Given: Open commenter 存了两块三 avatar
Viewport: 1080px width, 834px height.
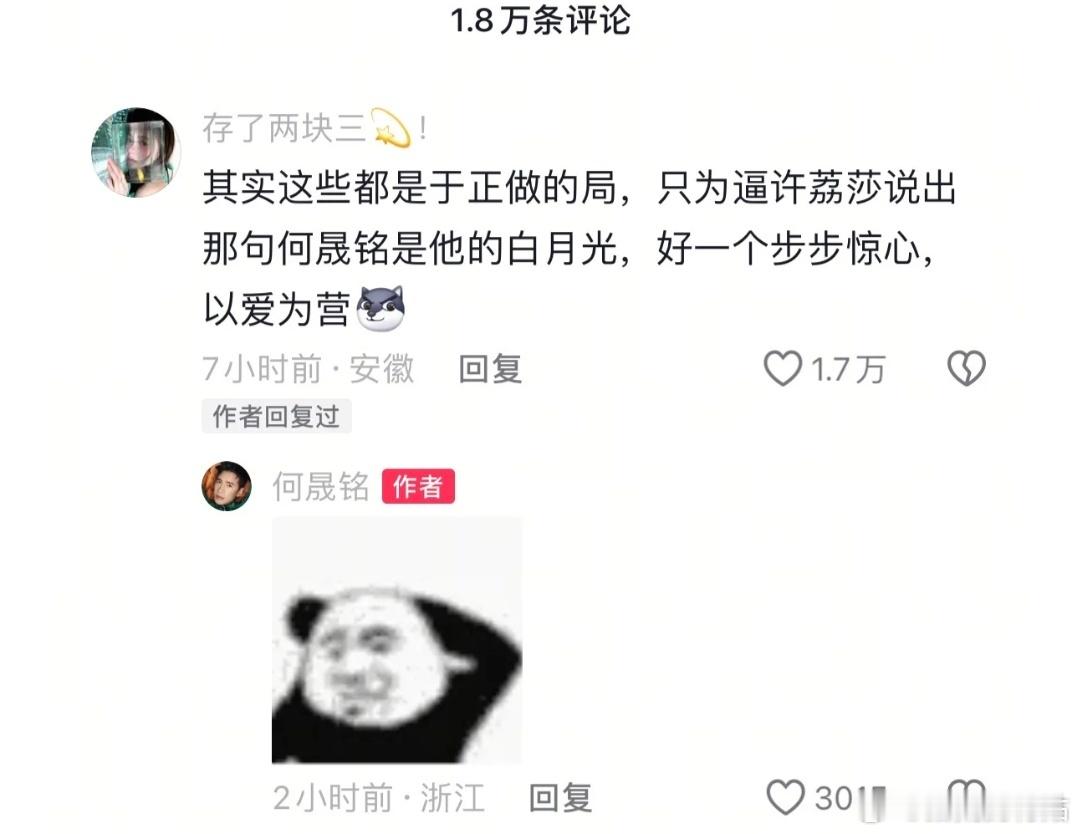Looking at the screenshot, I should [x=136, y=152].
